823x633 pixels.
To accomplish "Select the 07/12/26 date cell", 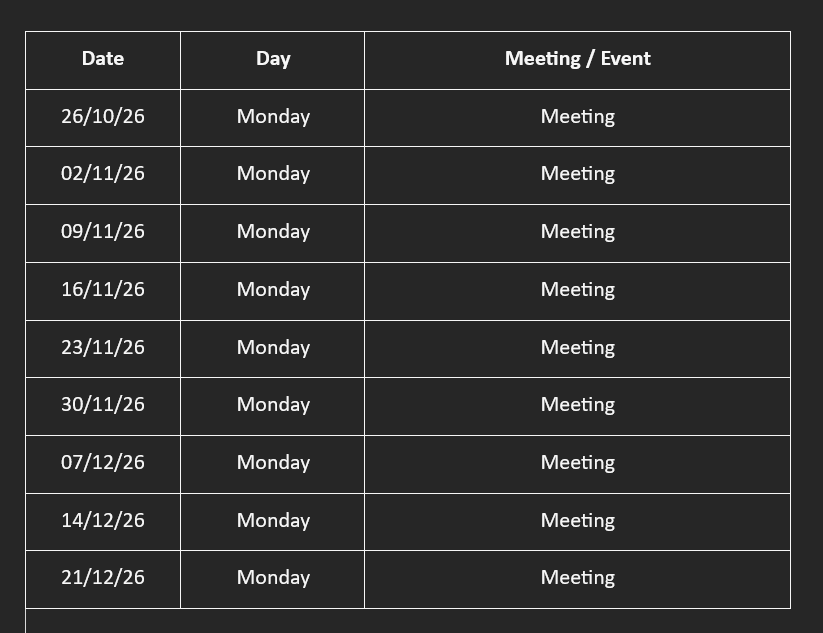I will (x=103, y=462).
